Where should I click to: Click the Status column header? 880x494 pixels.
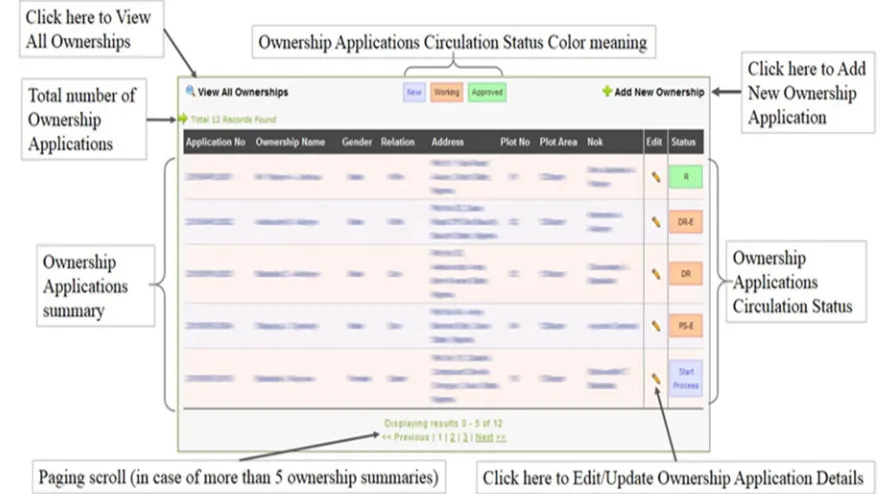click(683, 142)
